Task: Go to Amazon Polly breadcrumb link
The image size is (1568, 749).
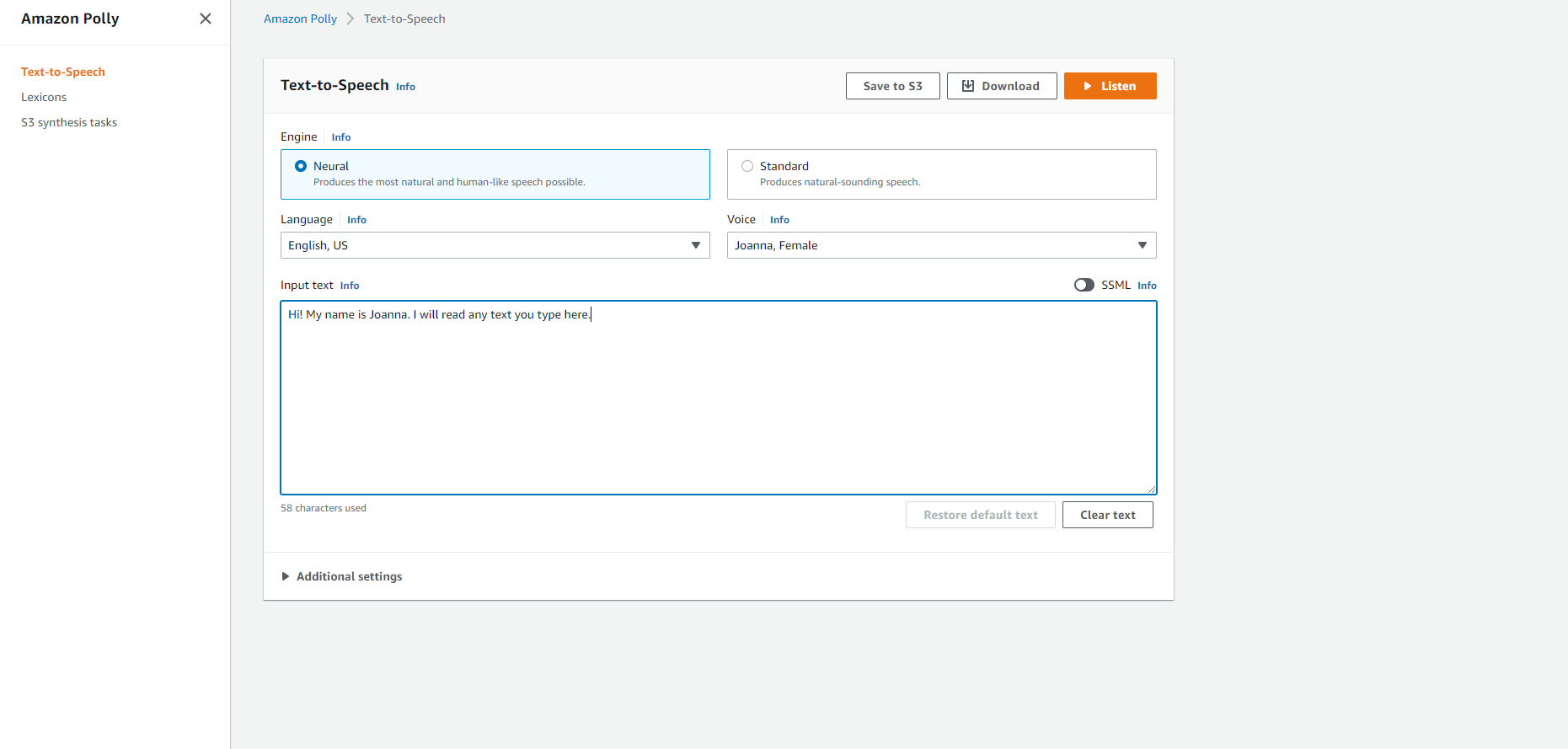Action: (300, 19)
